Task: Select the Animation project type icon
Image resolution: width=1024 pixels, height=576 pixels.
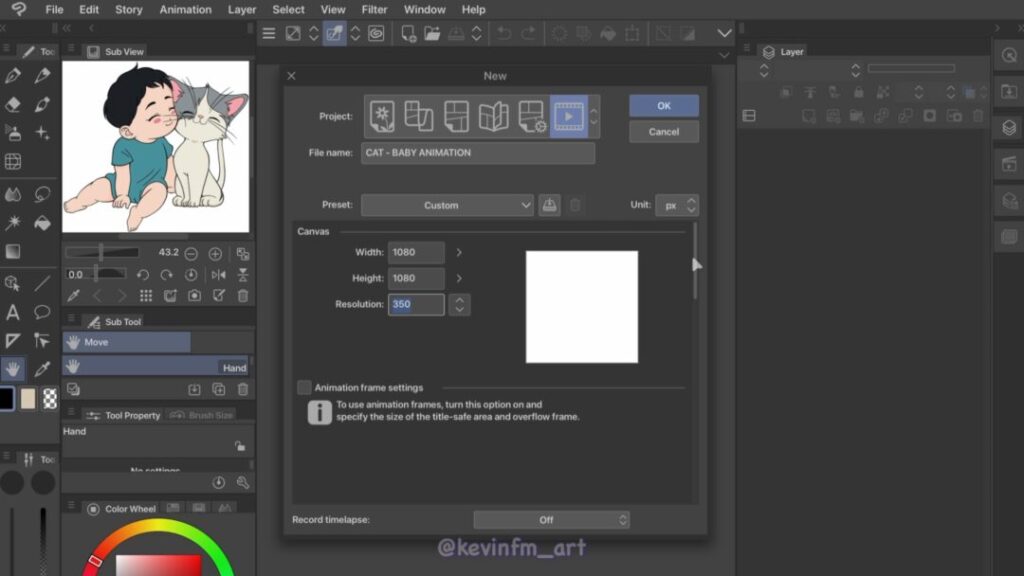Action: pyautogui.click(x=568, y=116)
